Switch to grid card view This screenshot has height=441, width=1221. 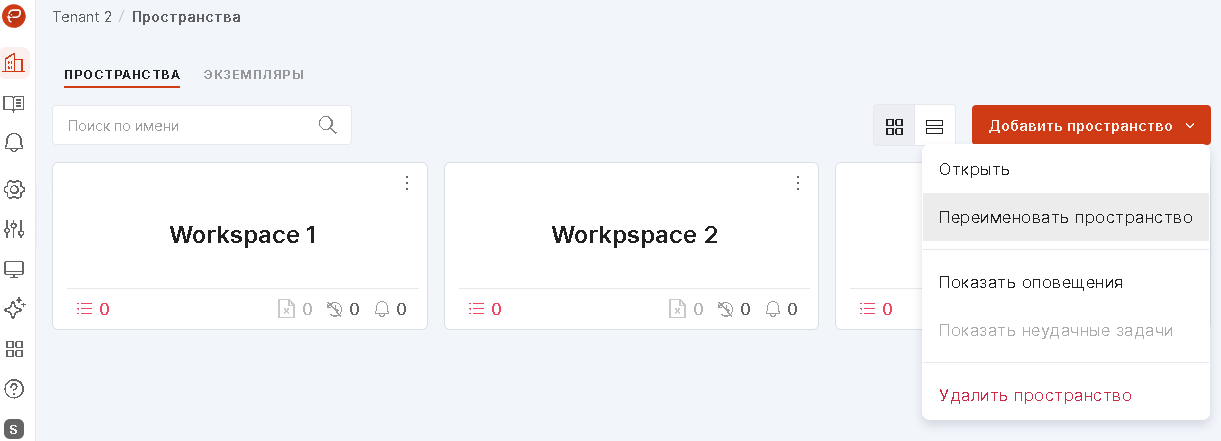coord(894,126)
